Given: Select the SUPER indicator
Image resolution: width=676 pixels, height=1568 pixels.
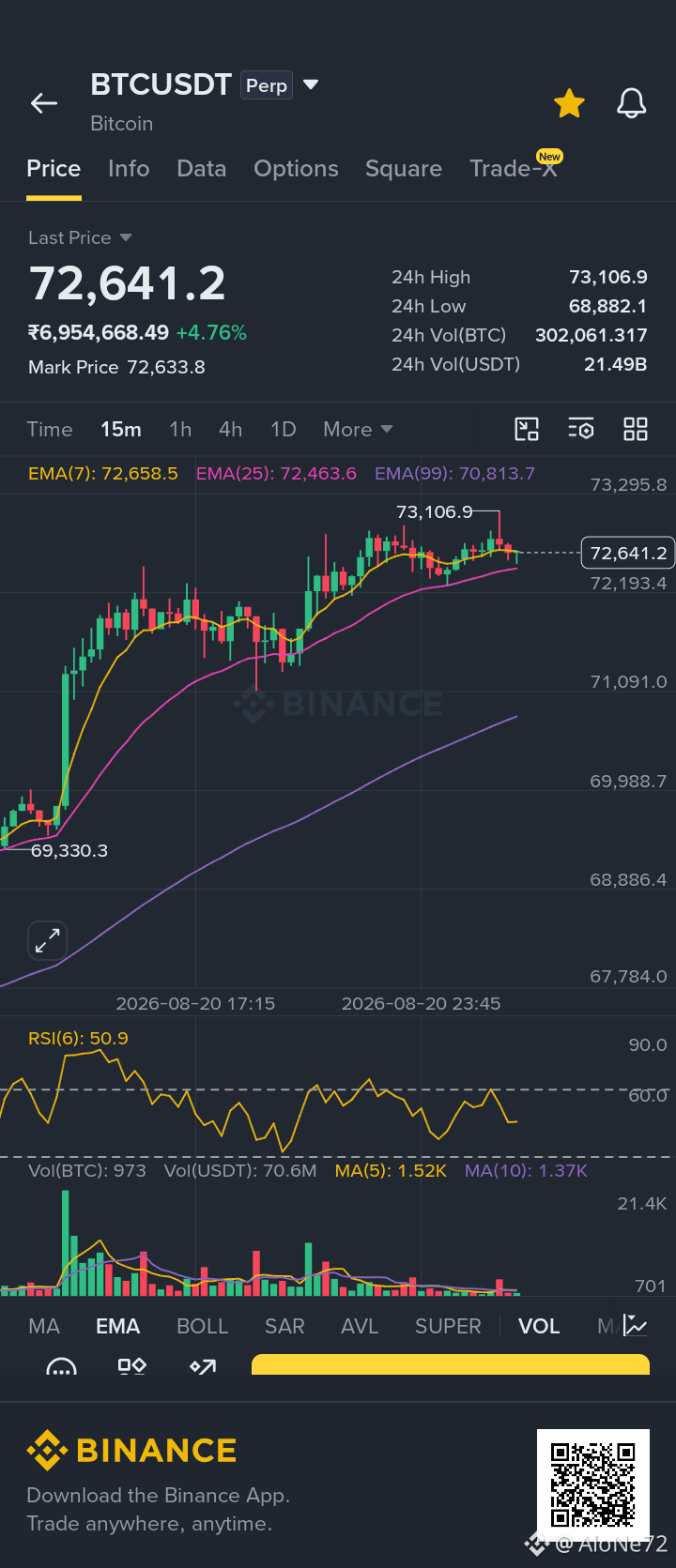Looking at the screenshot, I should pos(448,1327).
